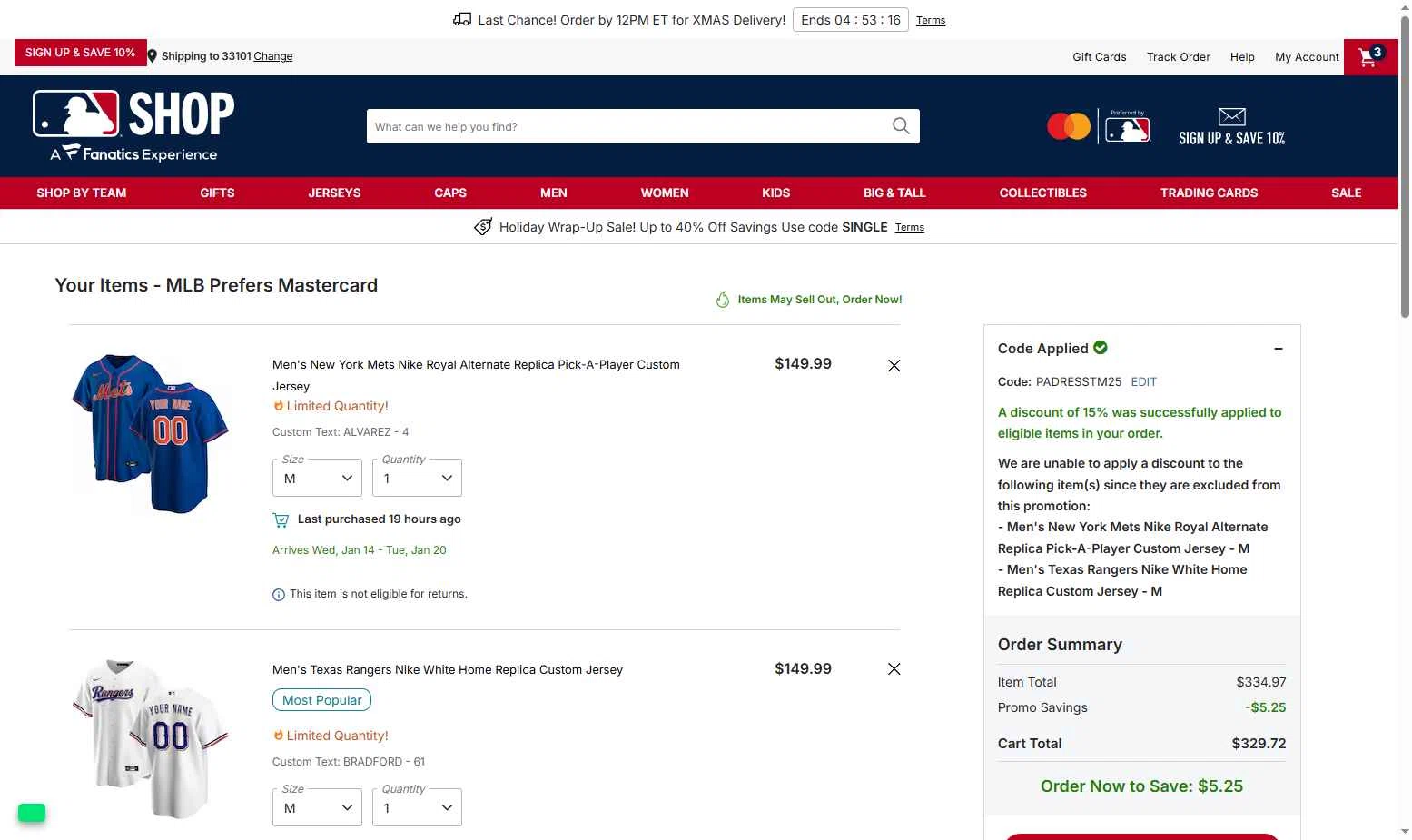The width and height of the screenshot is (1412, 840).
Task: Edit the PADRESSTM25 promo code
Action: [1144, 381]
